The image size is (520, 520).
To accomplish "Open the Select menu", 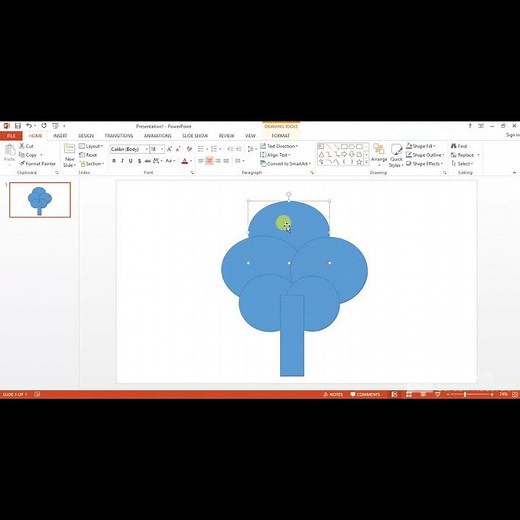I will click(x=462, y=164).
